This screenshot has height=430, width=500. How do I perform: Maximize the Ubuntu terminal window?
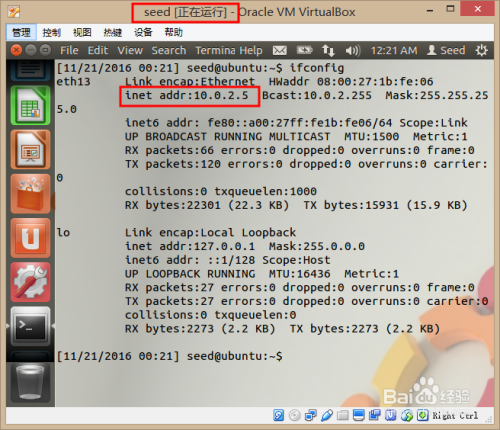pos(45,50)
